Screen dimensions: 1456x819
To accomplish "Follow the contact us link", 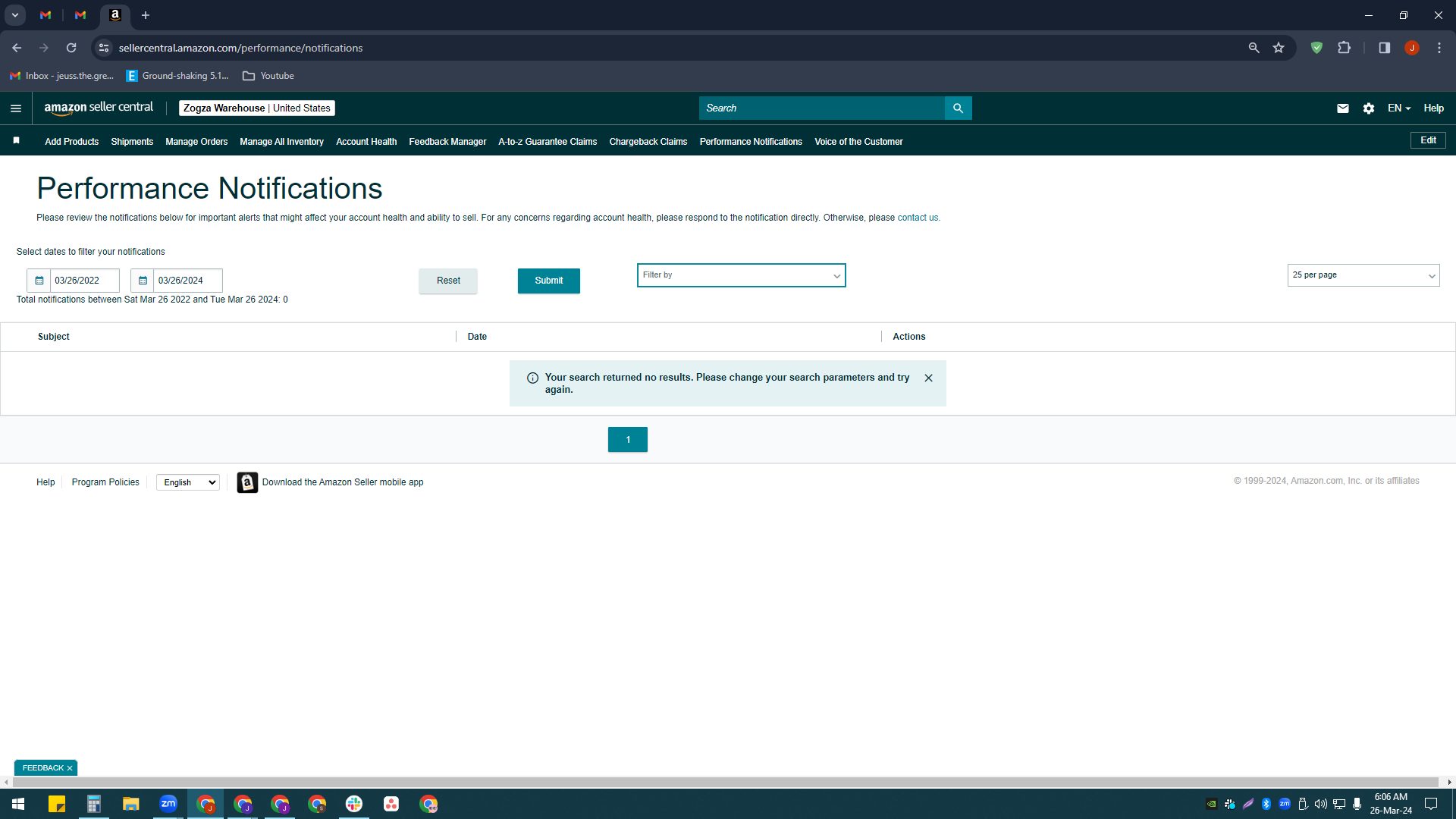I will (918, 218).
